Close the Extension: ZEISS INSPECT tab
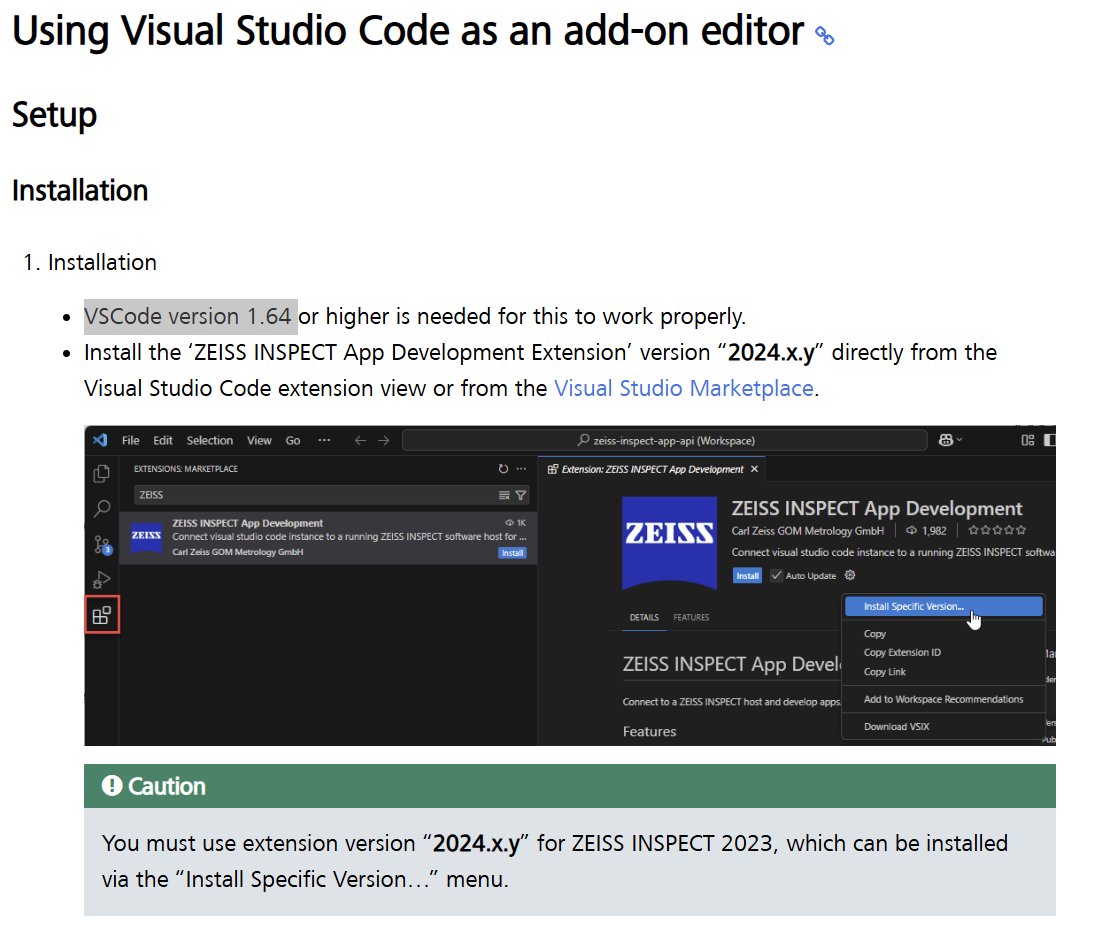The image size is (1095, 939). tap(754, 469)
